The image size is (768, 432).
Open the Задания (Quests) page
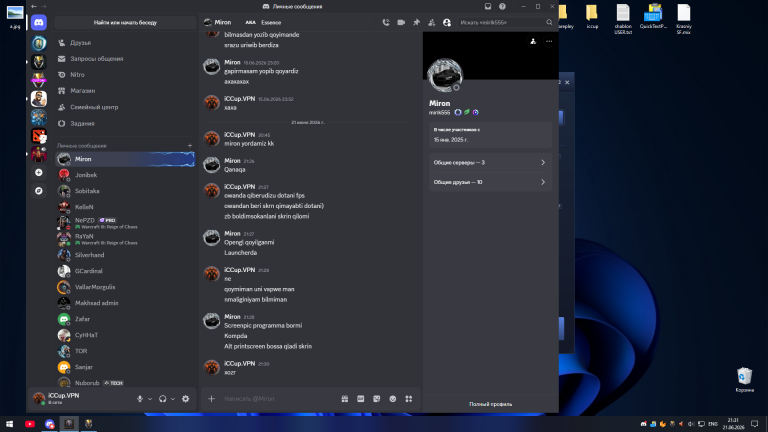[x=125, y=123]
